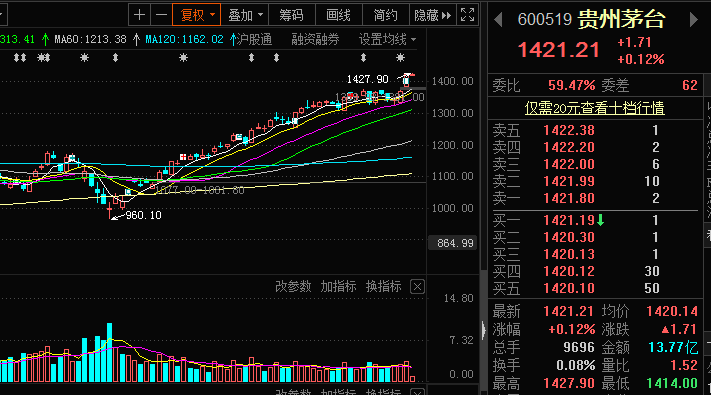Select the 画线 drawing tool
The height and width of the screenshot is (395, 711).
coord(338,15)
